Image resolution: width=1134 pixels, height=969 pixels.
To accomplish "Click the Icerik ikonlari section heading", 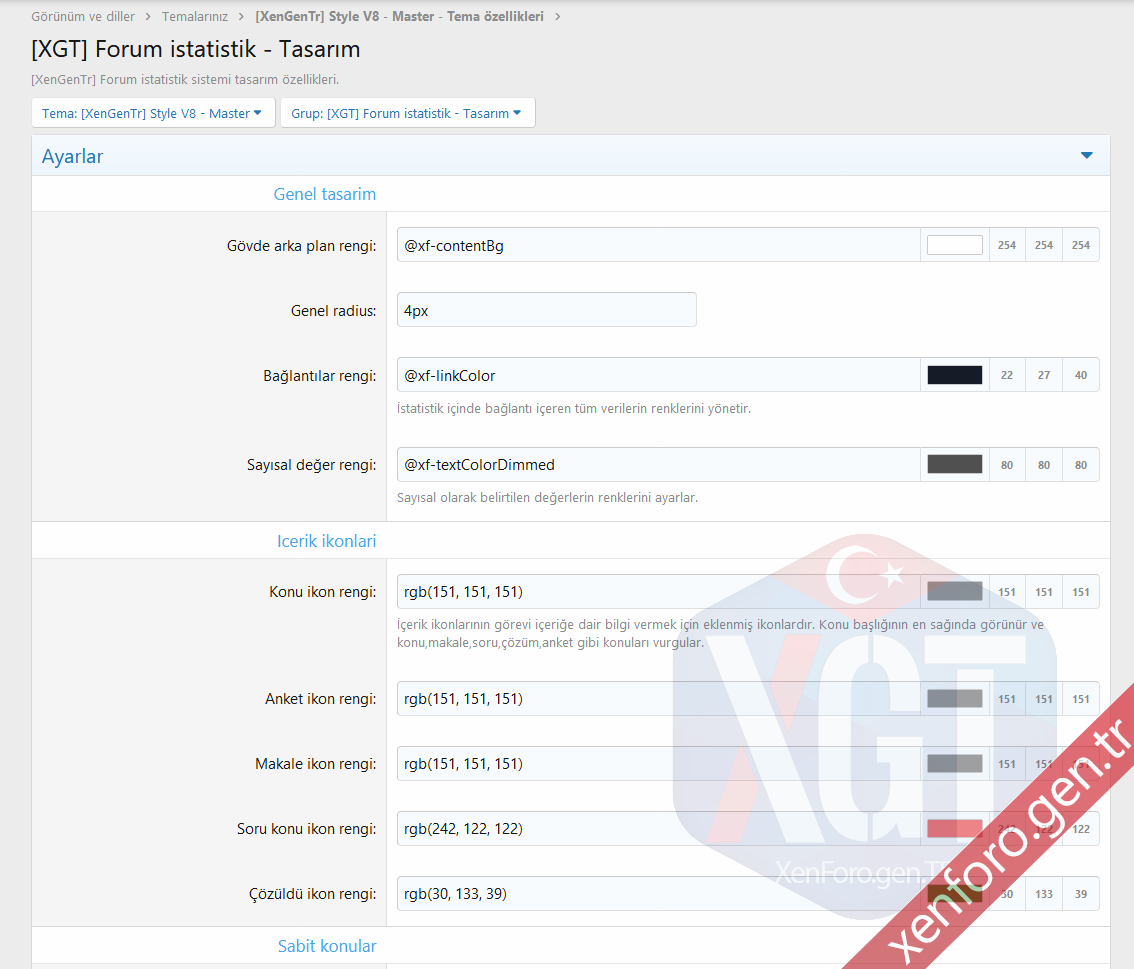I will tap(326, 541).
